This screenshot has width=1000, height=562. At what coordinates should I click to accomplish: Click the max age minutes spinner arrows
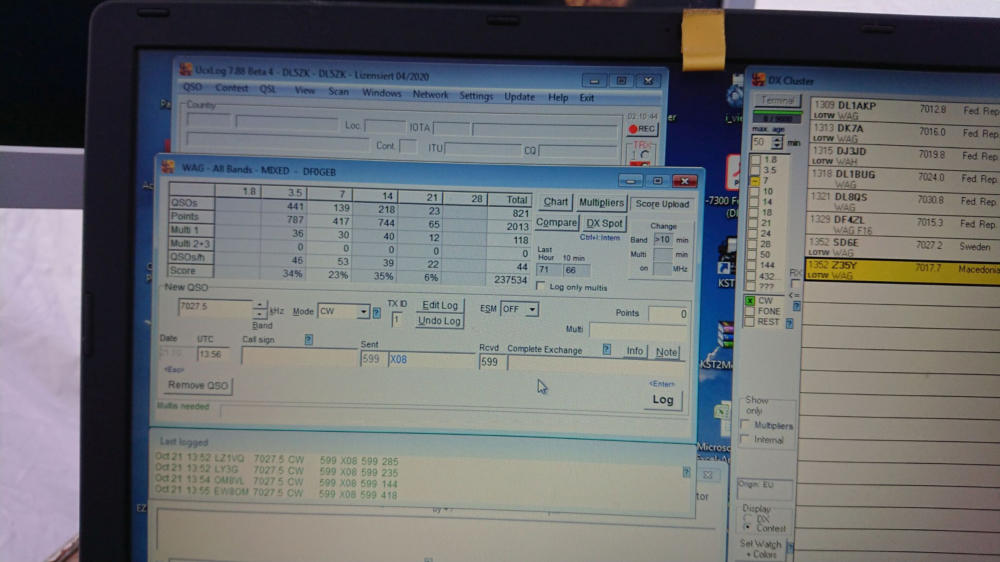(777, 143)
